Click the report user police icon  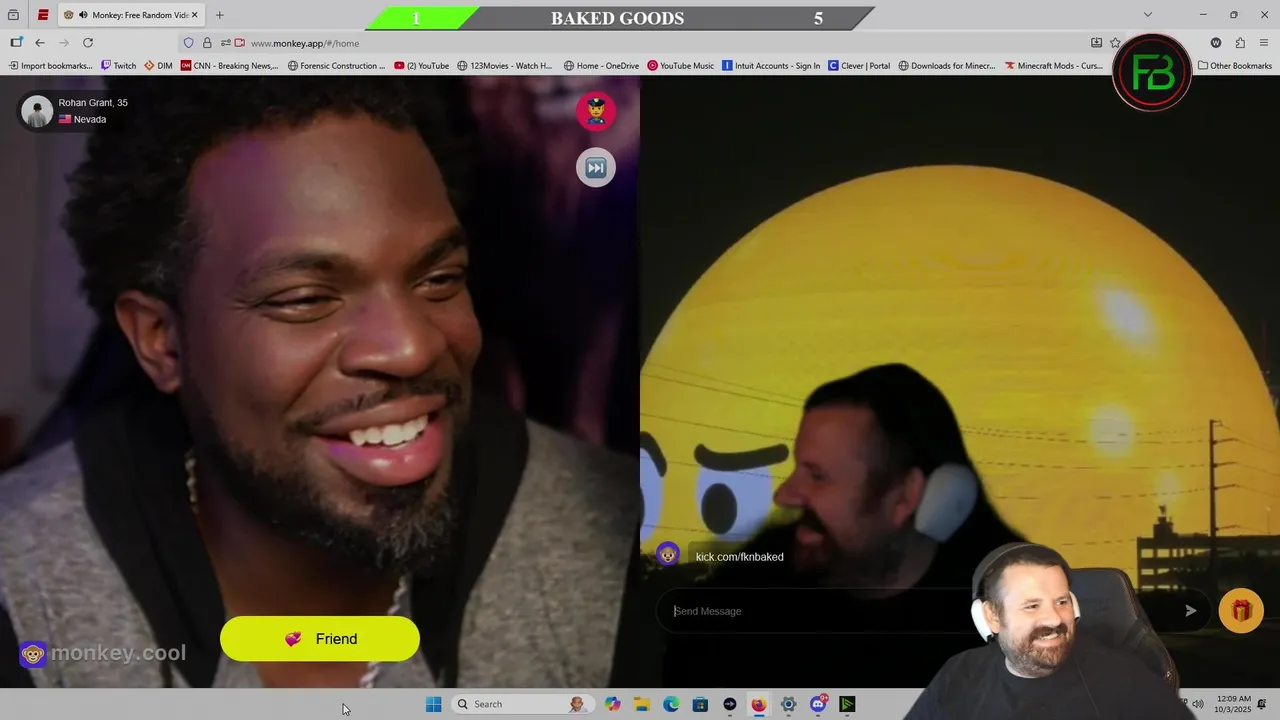point(596,111)
